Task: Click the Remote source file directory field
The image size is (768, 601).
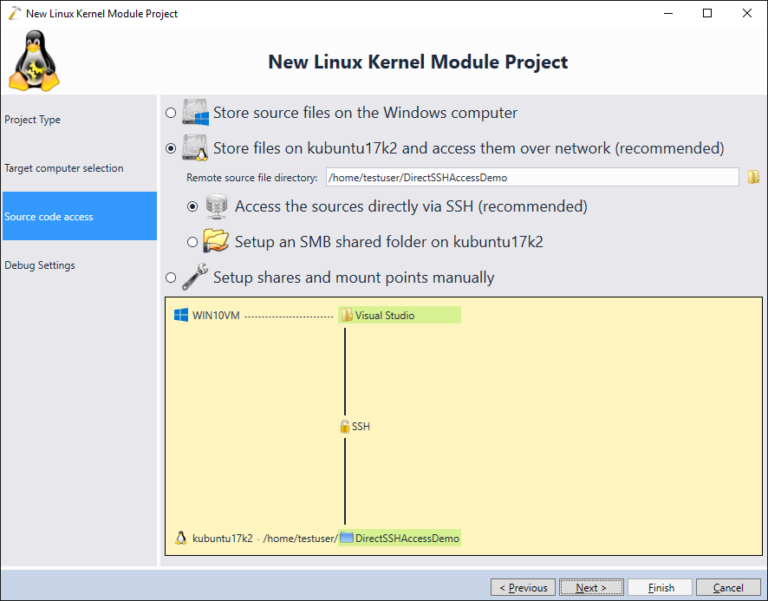Action: [532, 177]
